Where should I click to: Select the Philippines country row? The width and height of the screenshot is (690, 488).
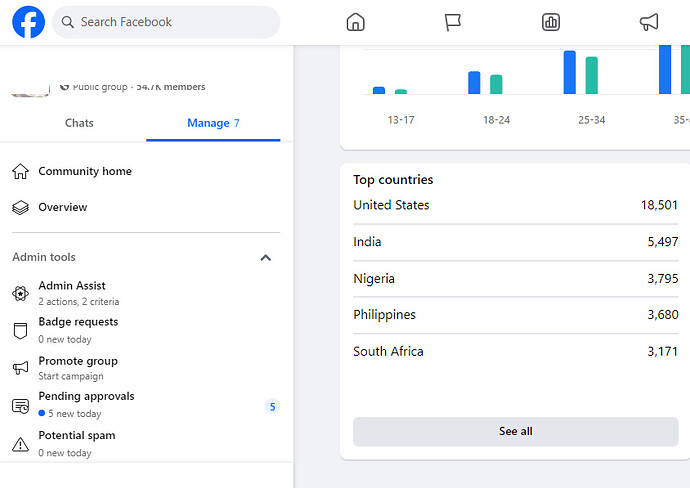pyautogui.click(x=515, y=315)
